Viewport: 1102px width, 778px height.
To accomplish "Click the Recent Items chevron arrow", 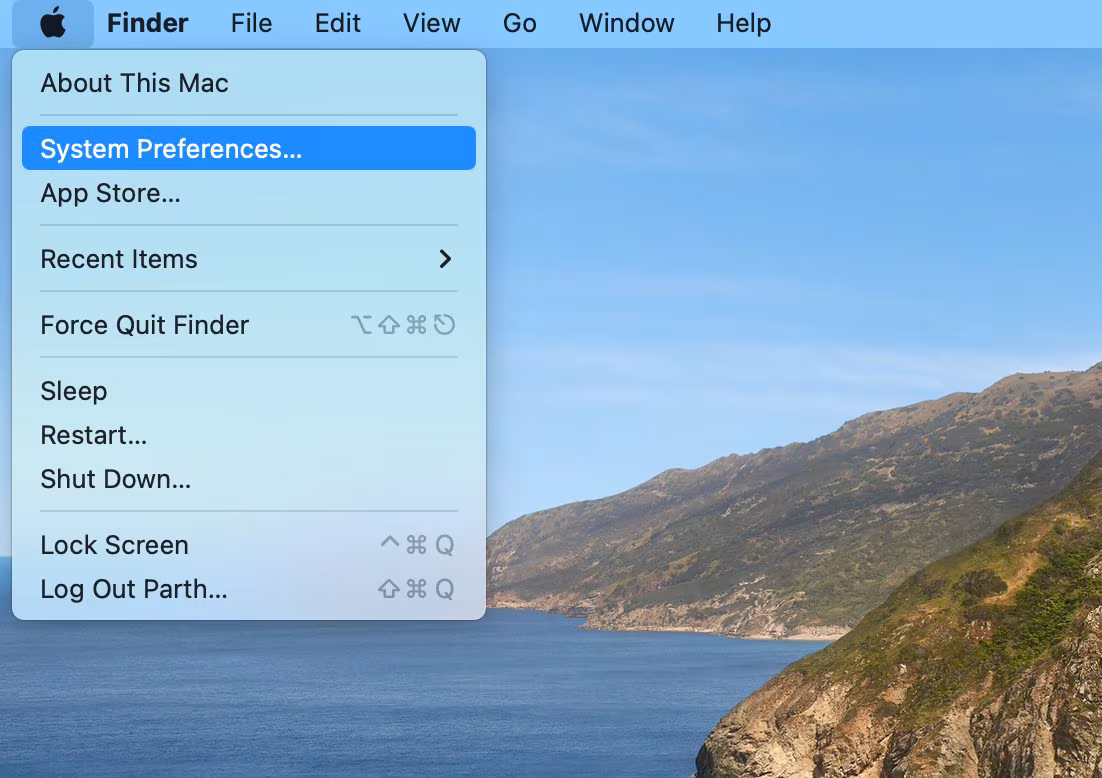I will pyautogui.click(x=445, y=259).
